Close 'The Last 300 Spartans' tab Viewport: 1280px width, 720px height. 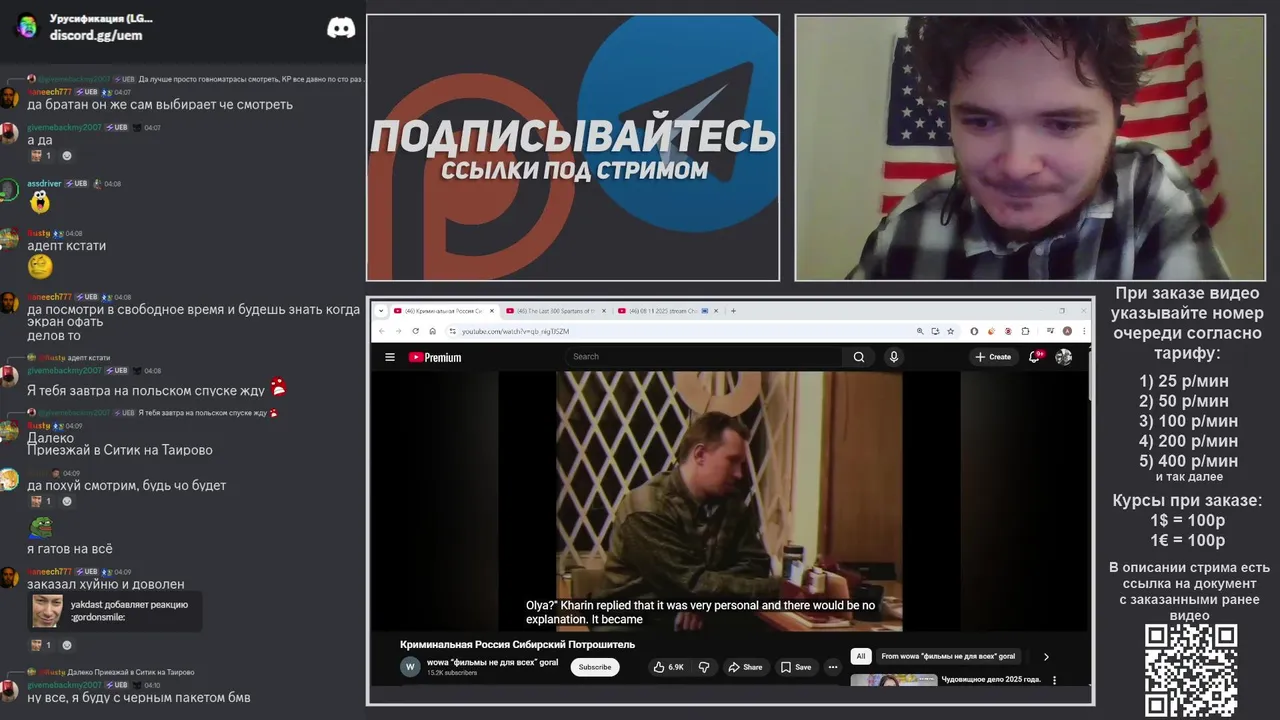(x=603, y=311)
